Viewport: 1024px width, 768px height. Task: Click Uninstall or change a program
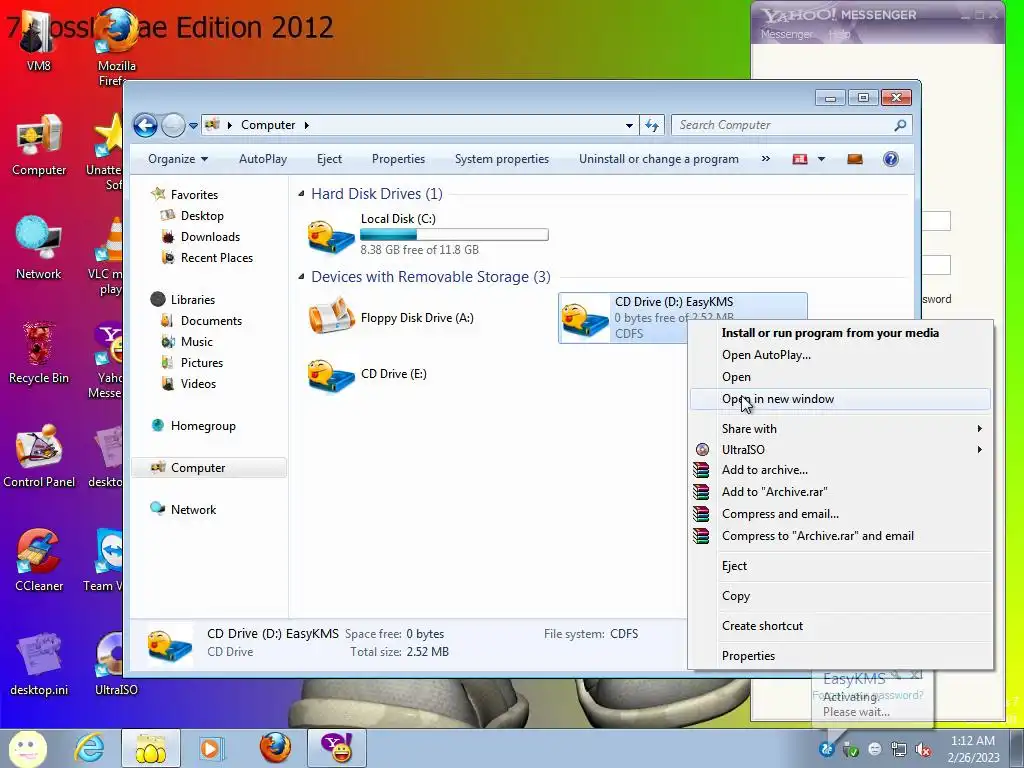pos(658,159)
